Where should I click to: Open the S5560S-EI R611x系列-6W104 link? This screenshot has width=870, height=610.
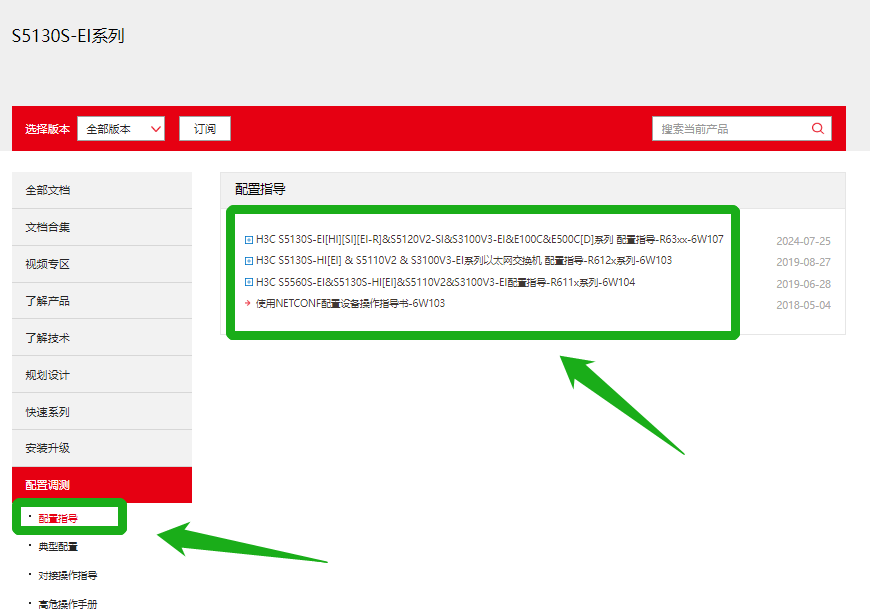tap(445, 282)
